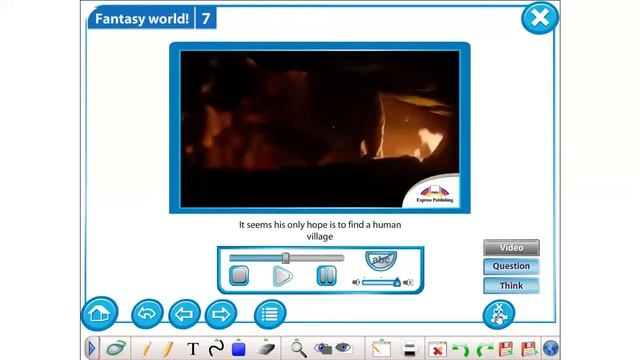The height and width of the screenshot is (360, 640).
Task: Click the video display area
Action: 320,128
